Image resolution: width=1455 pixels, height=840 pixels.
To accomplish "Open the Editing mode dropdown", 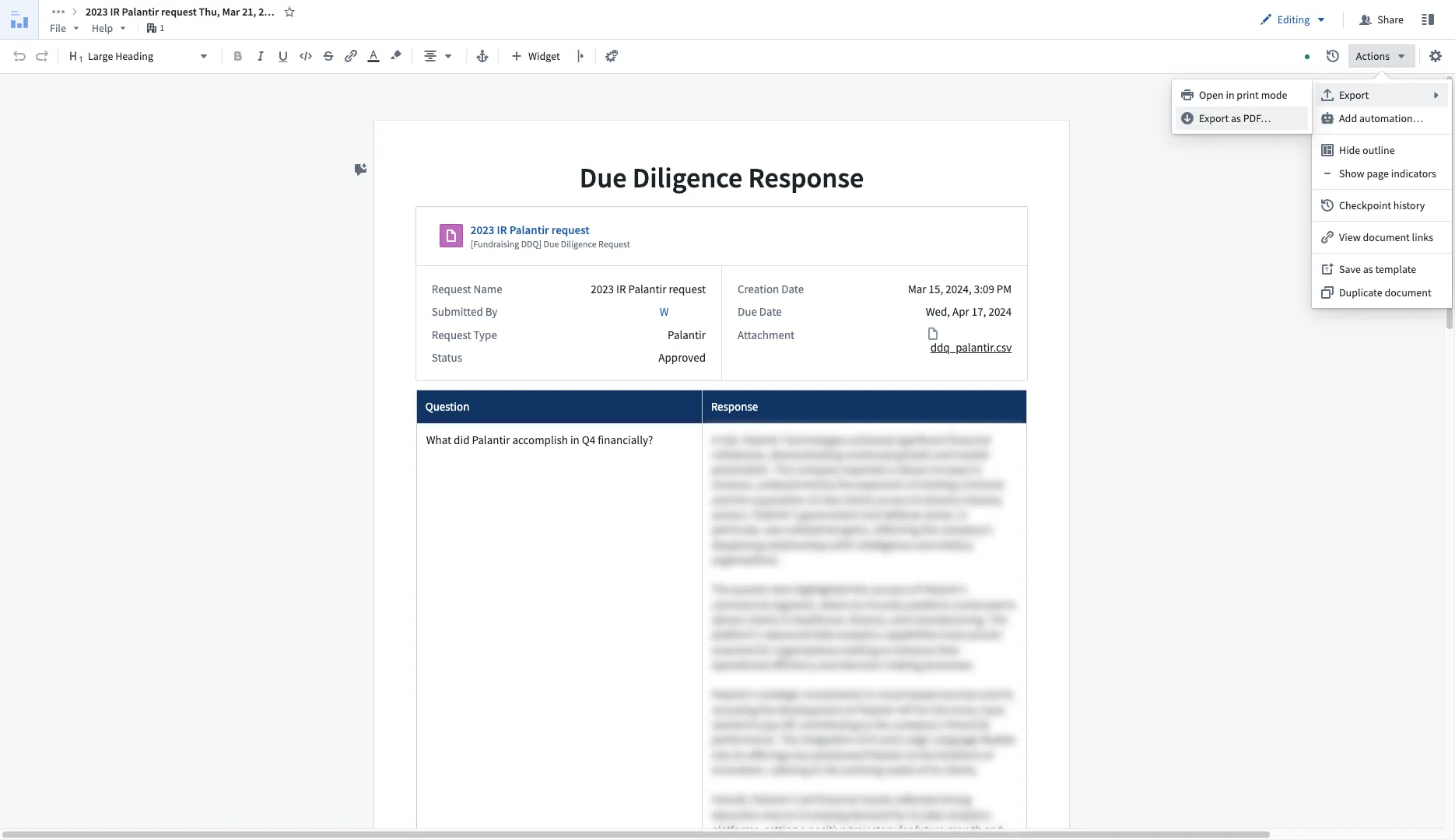I will tap(1292, 19).
